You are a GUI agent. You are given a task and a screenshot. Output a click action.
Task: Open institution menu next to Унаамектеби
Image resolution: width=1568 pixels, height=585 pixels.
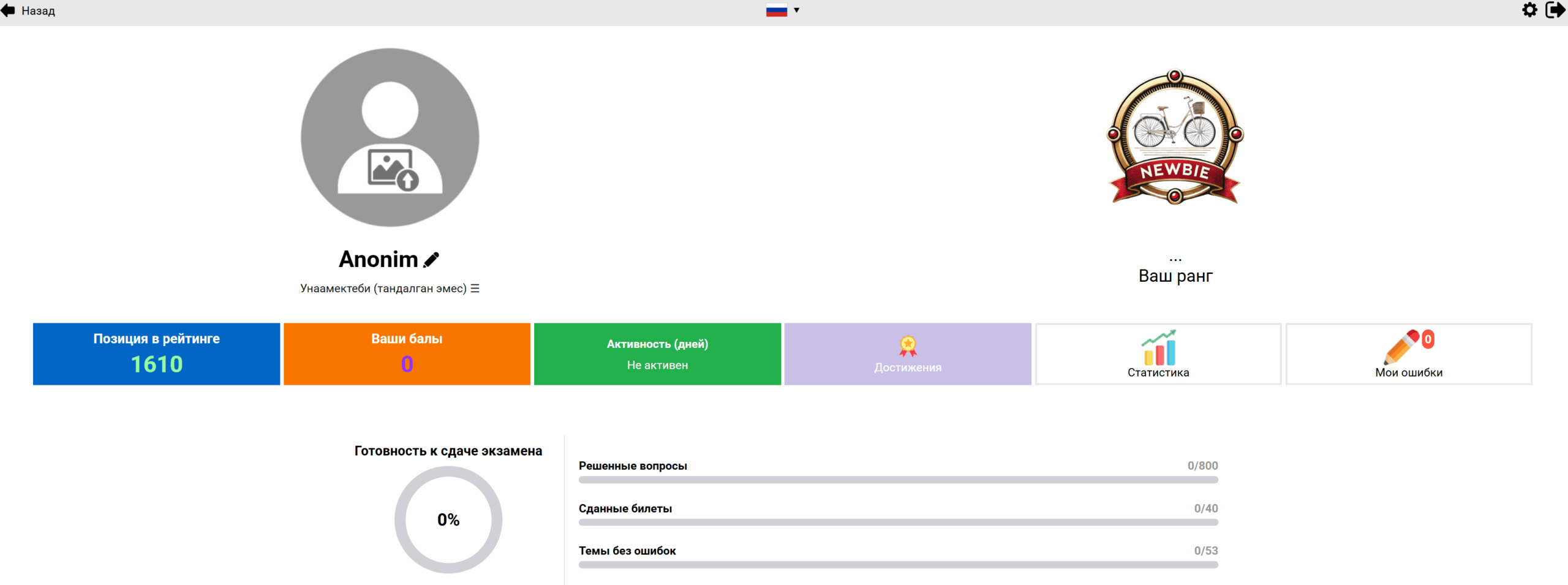click(x=475, y=289)
